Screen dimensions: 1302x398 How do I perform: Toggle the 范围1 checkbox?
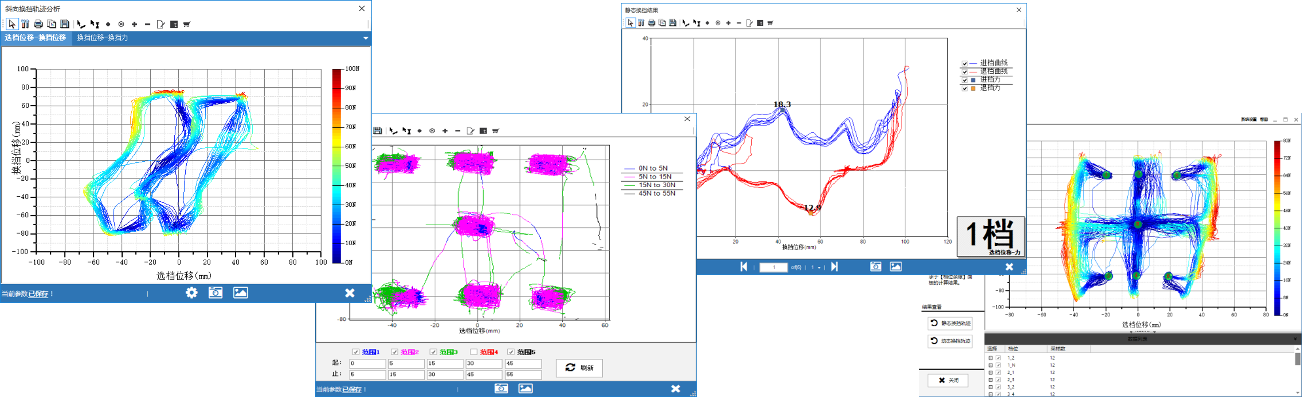[x=356, y=351]
